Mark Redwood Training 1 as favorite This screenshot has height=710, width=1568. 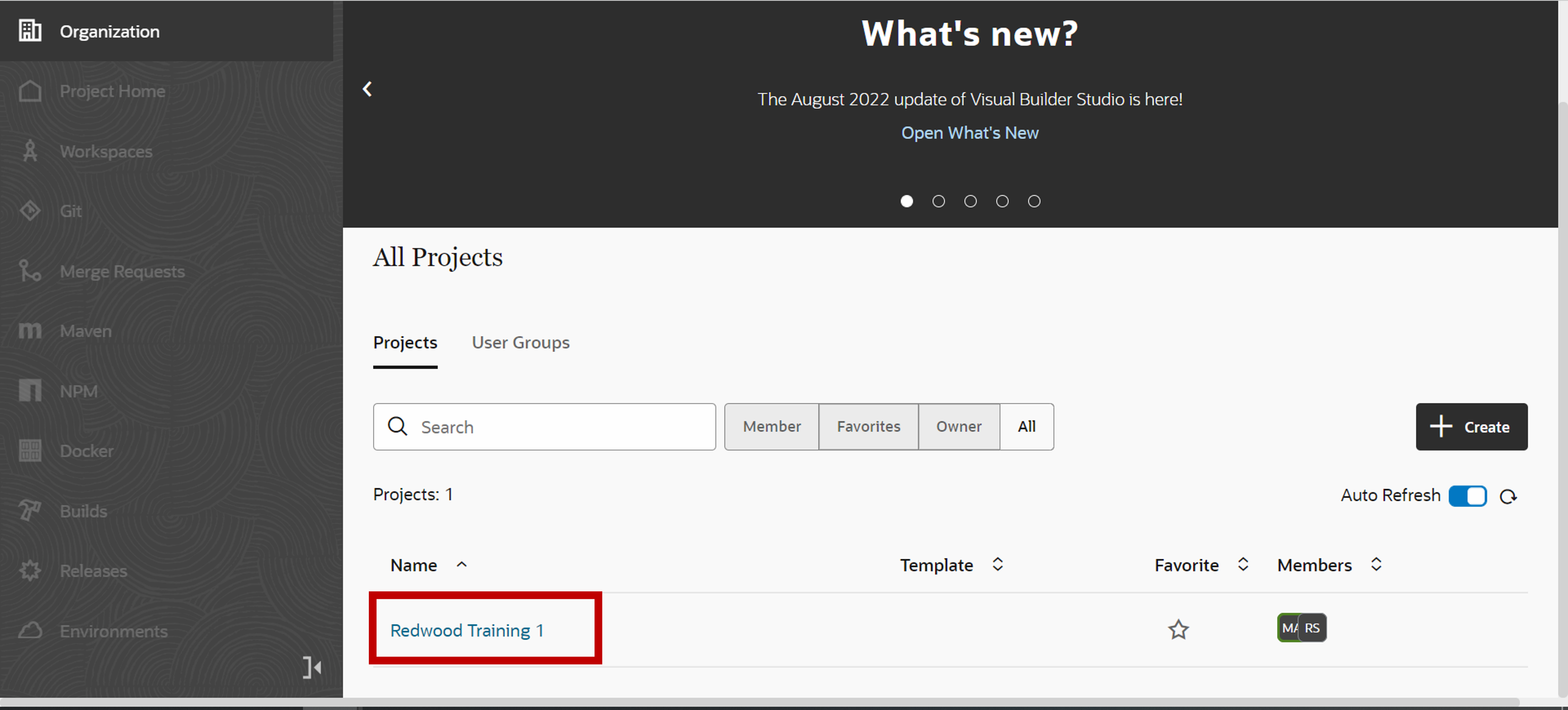tap(1178, 629)
